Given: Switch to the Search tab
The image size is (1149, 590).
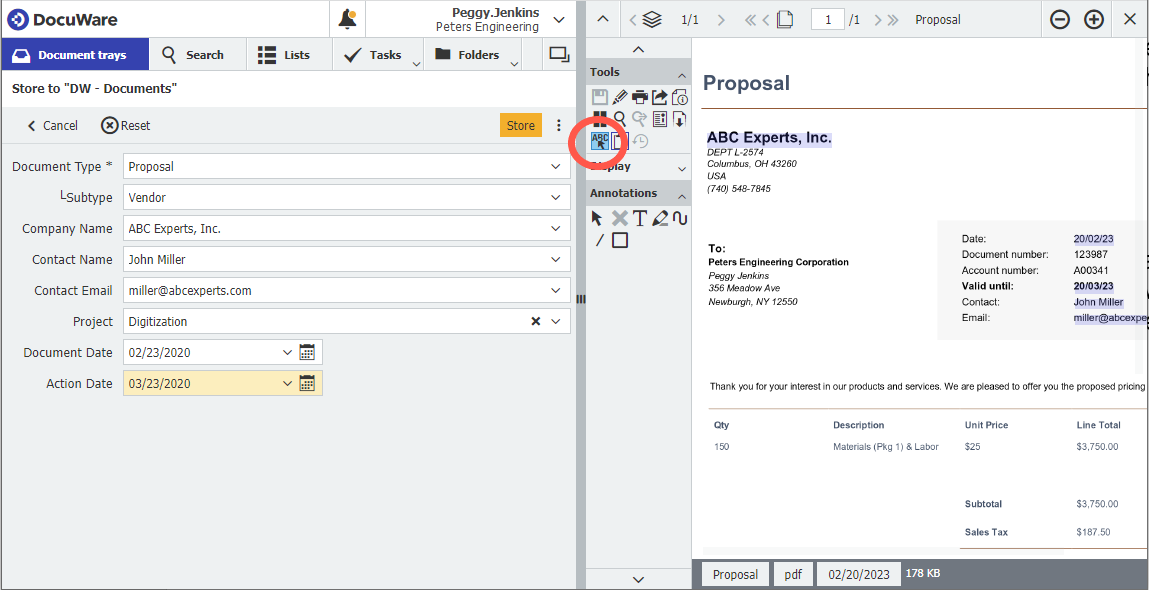Looking at the screenshot, I should click(198, 55).
